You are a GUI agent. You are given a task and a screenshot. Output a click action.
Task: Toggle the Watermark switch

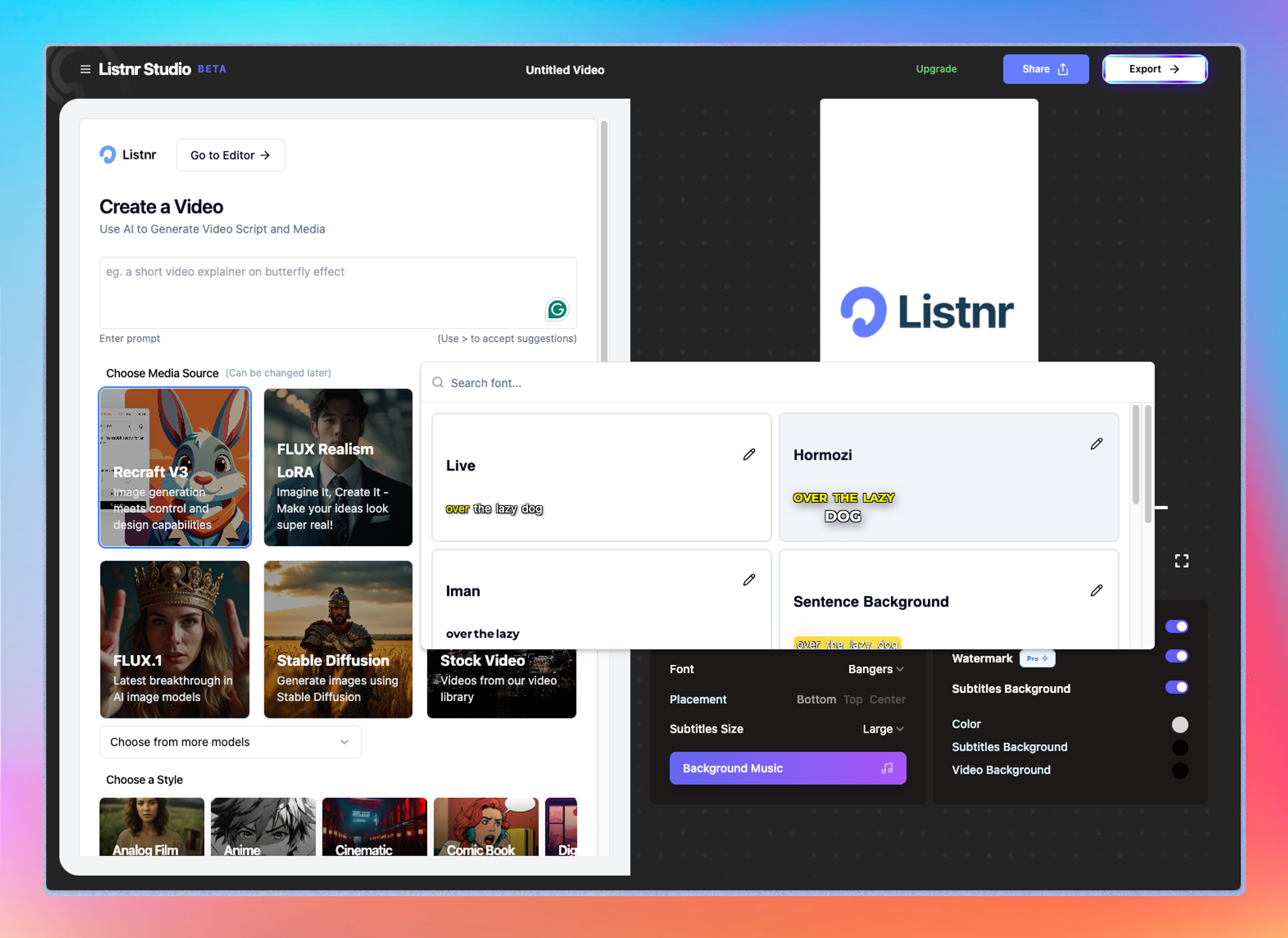(1177, 656)
